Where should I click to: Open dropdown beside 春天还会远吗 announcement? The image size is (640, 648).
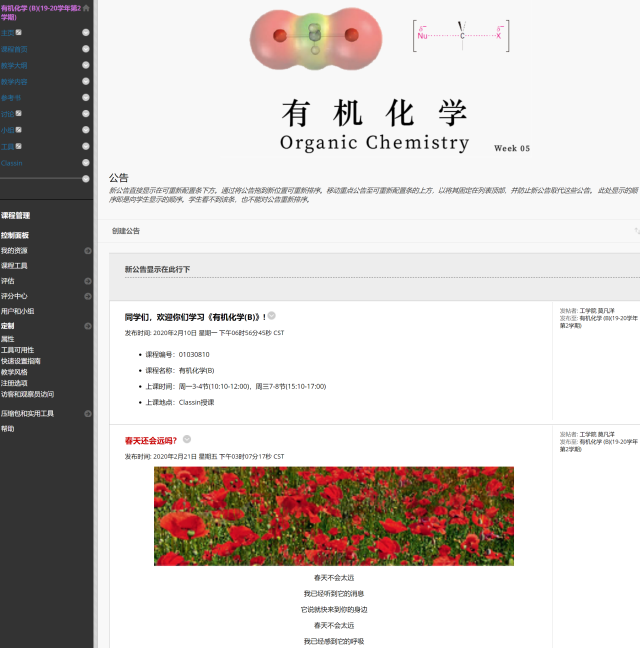point(187,439)
